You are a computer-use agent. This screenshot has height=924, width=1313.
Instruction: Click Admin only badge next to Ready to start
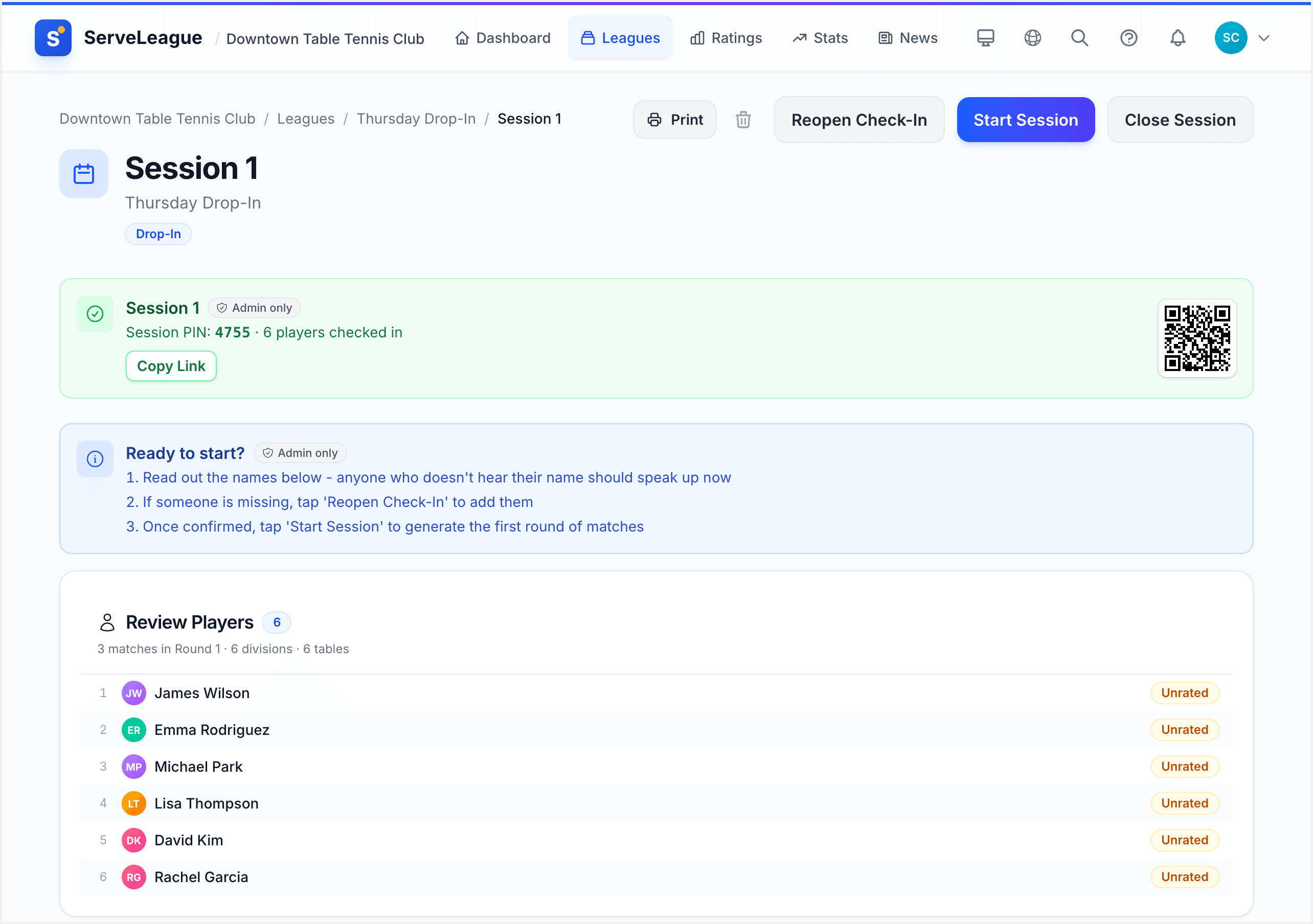click(x=300, y=453)
